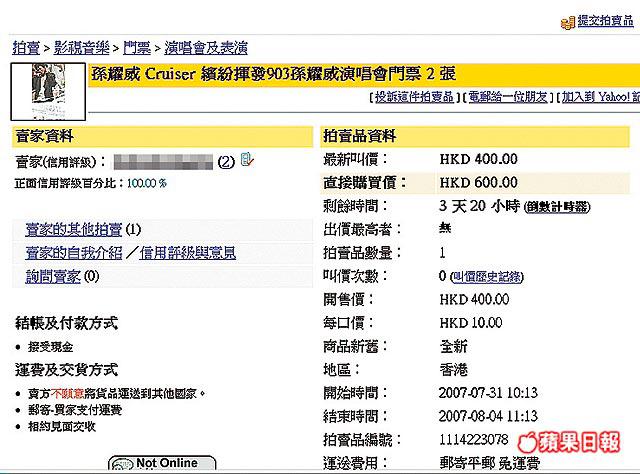Viewport: 640px width, 474px height.
Task: Open 影視音樂 breadcrumb category
Action: (x=82, y=48)
